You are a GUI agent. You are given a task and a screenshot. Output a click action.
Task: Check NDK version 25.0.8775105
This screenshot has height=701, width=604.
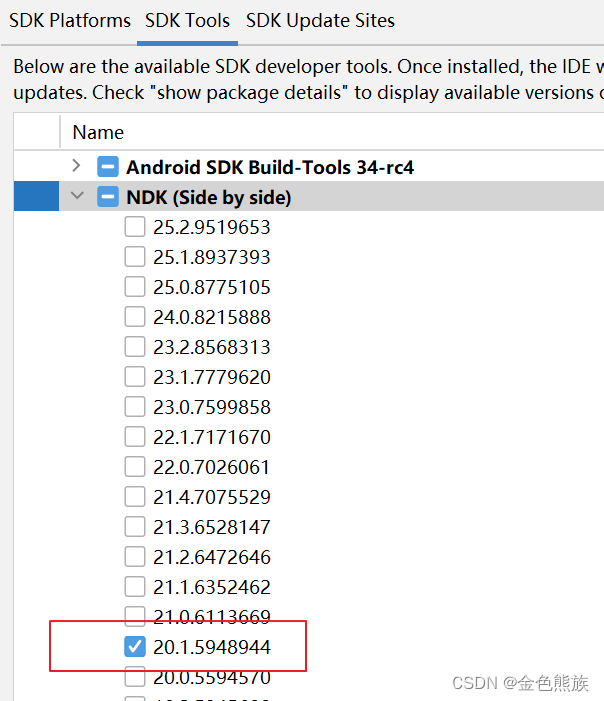coord(135,287)
